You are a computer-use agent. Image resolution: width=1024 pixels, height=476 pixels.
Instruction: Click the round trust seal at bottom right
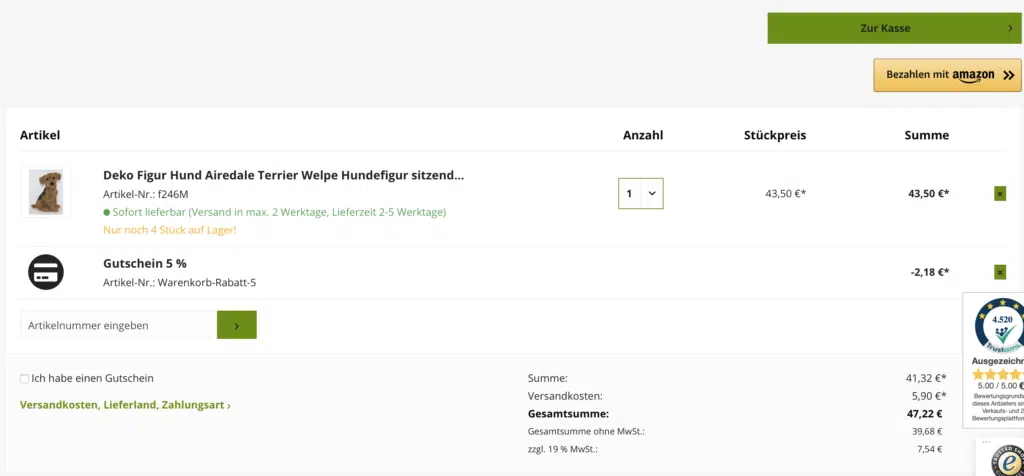point(1005,460)
